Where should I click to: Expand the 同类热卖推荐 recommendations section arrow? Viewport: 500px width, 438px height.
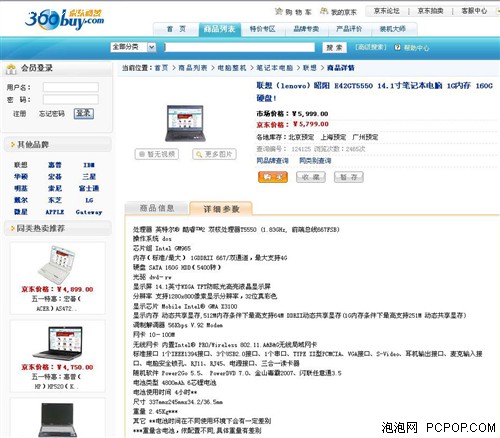click(x=13, y=228)
